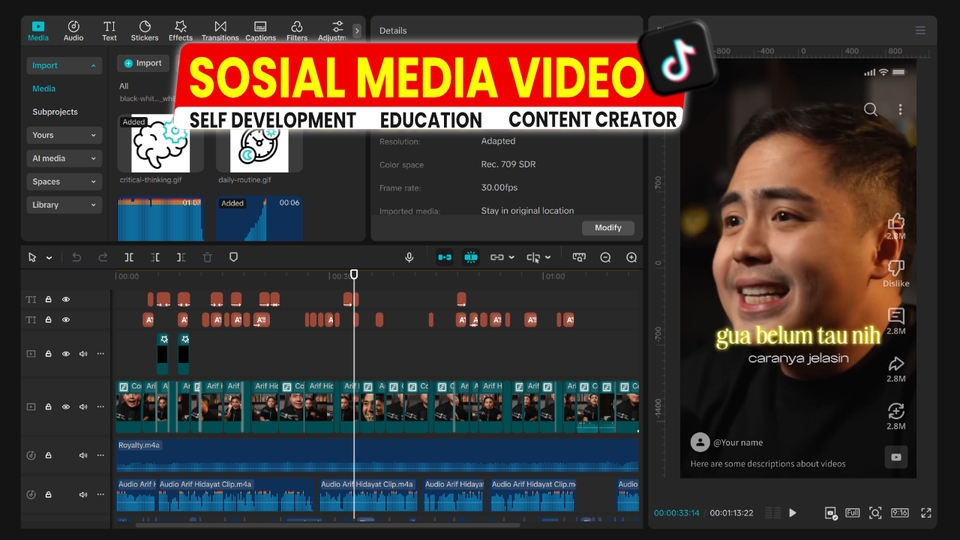Open more options for main video track
The height and width of the screenshot is (540, 960).
pyautogui.click(x=100, y=407)
